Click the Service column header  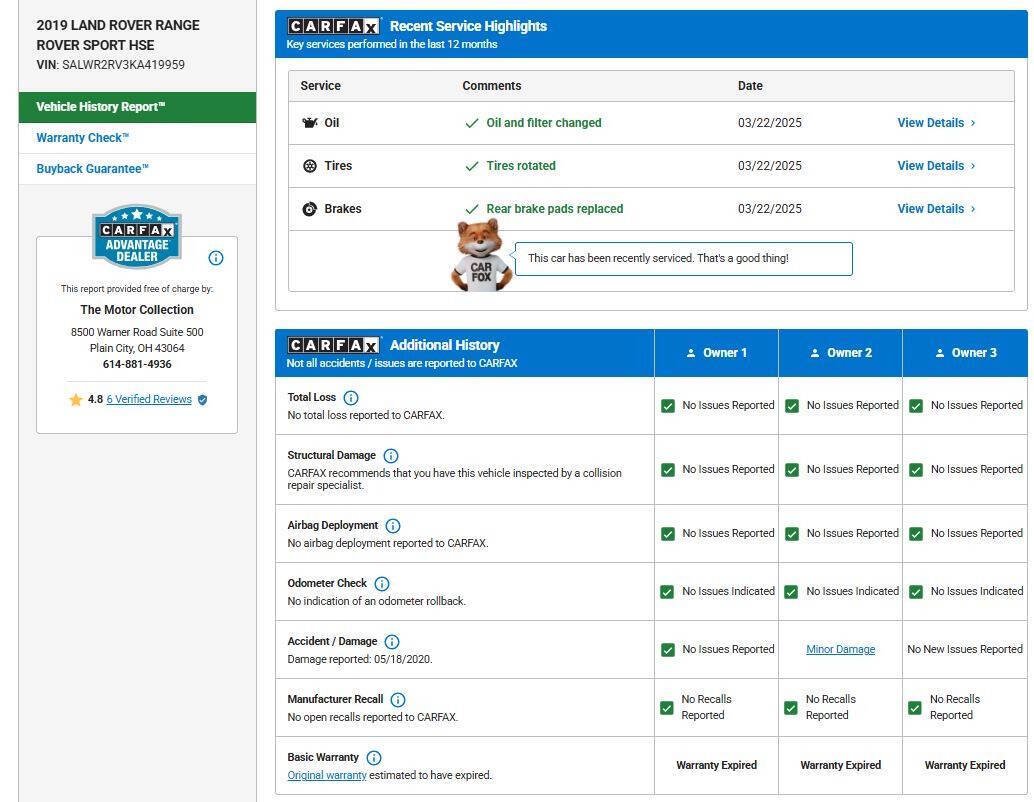pos(320,86)
